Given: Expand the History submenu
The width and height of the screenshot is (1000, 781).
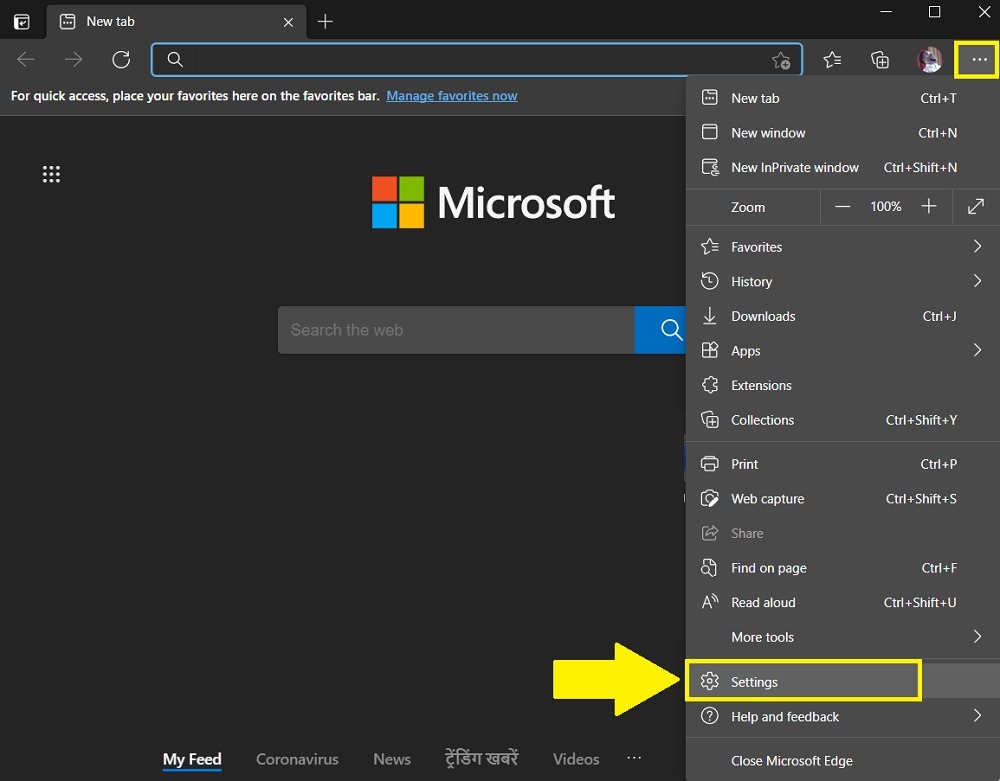Looking at the screenshot, I should tap(752, 281).
